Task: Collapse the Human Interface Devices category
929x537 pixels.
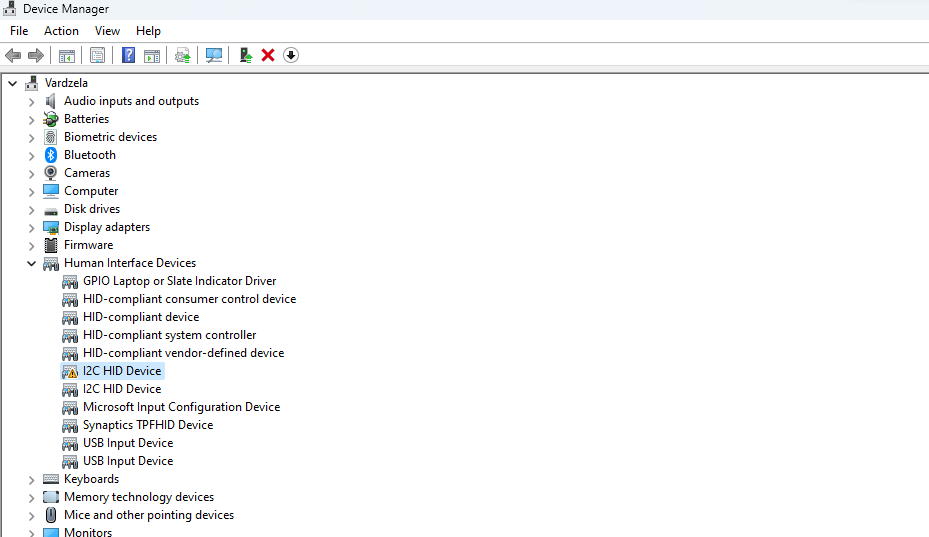Action: [x=31, y=264]
